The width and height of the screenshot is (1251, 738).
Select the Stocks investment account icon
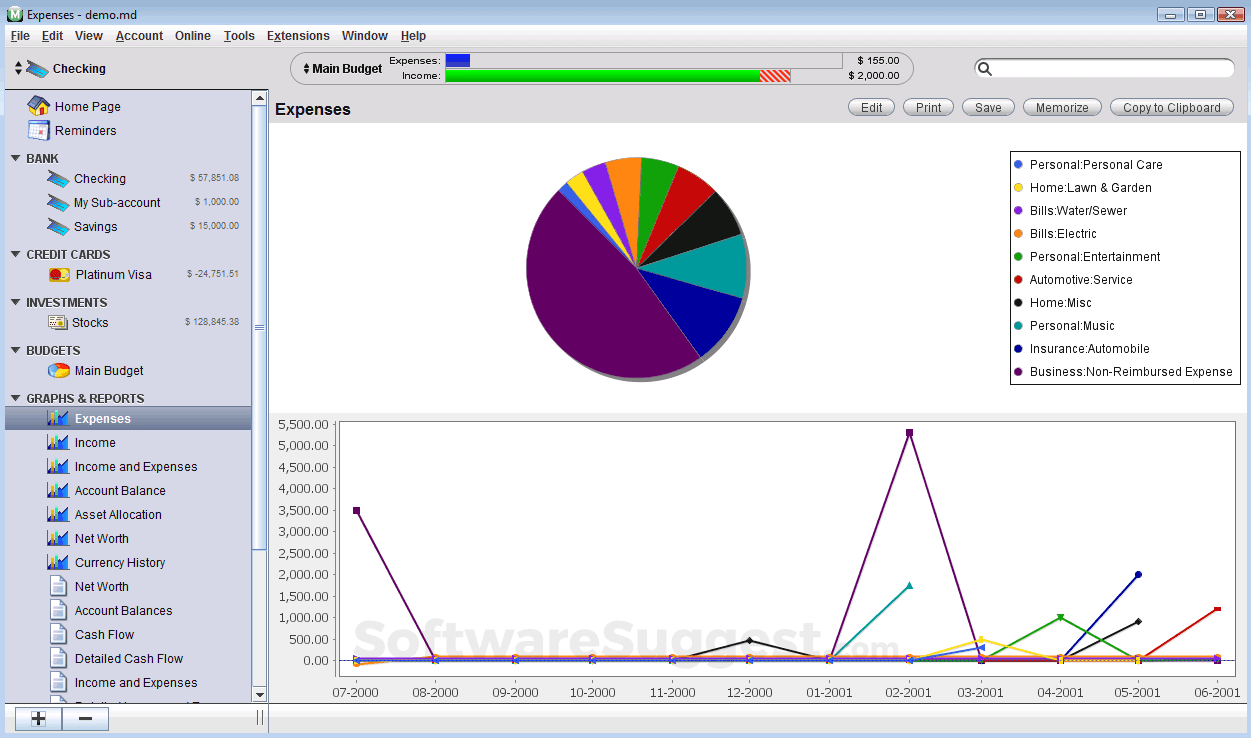coord(58,322)
